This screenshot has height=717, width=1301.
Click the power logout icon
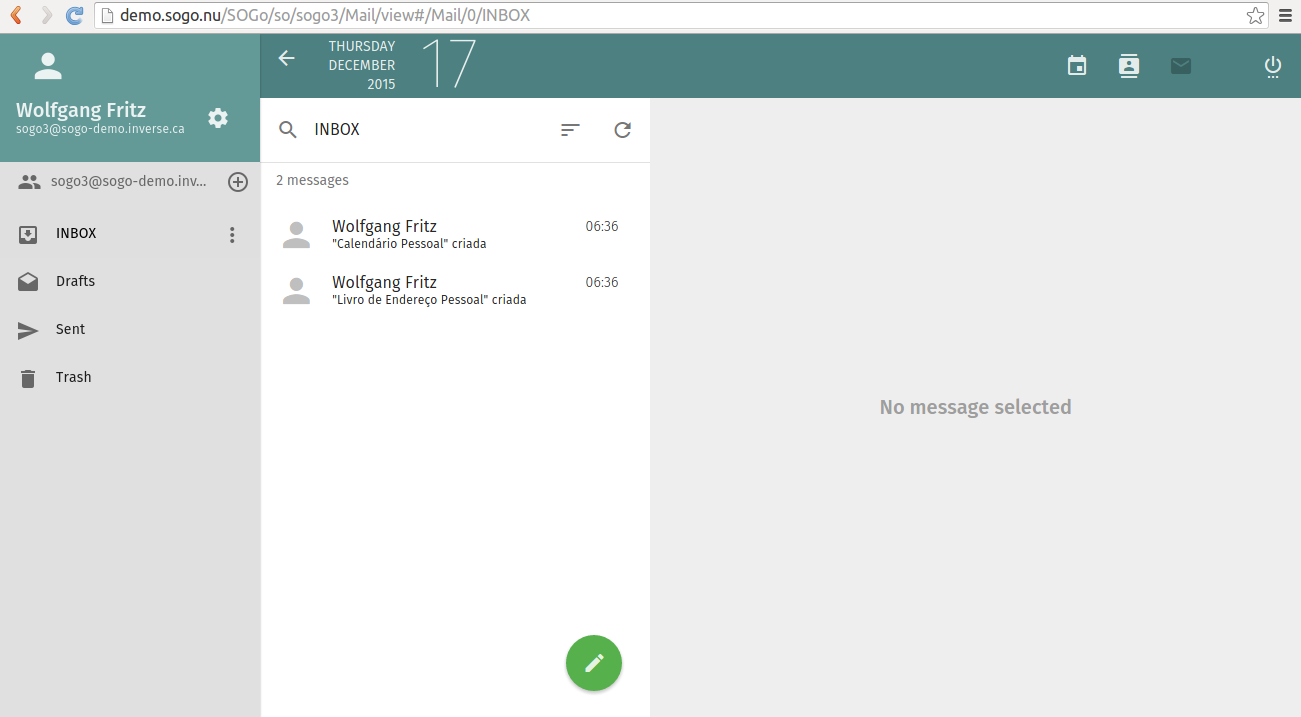1272,66
